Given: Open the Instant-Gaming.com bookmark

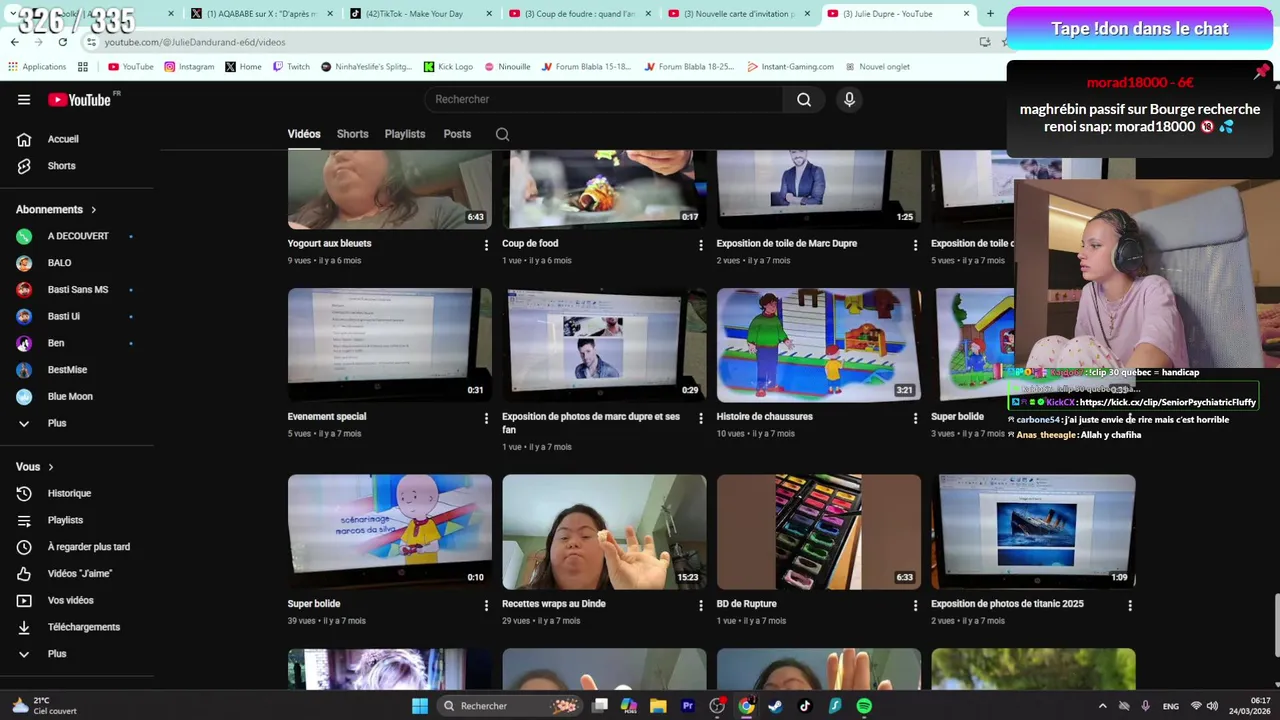Looking at the screenshot, I should [790, 66].
